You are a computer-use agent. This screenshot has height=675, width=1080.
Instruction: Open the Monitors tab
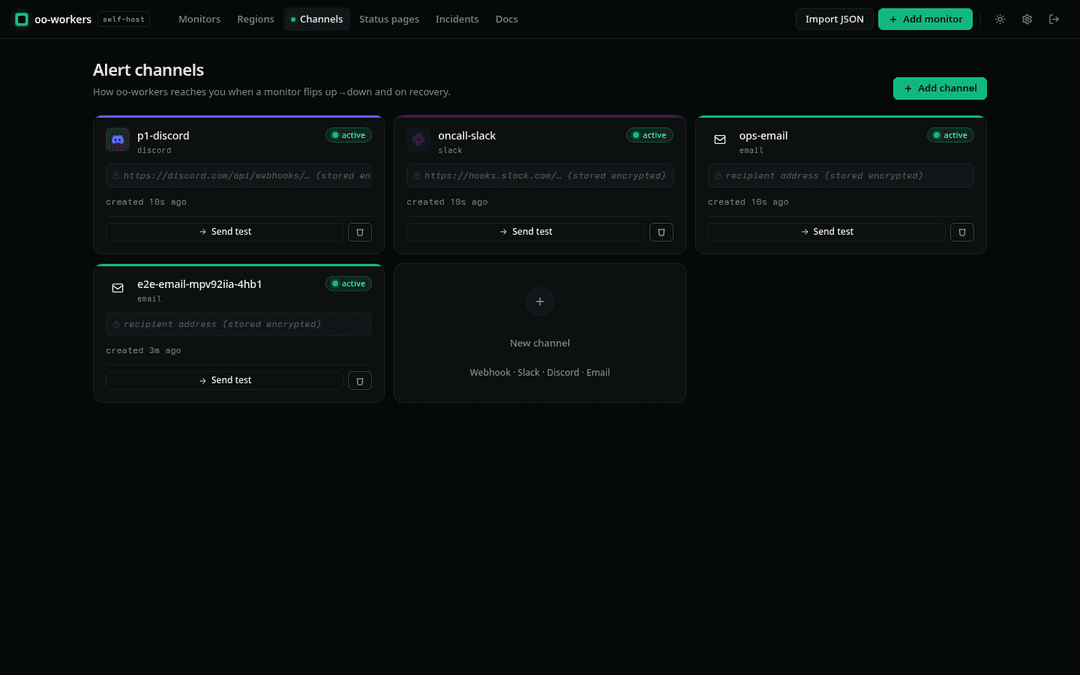tap(199, 19)
